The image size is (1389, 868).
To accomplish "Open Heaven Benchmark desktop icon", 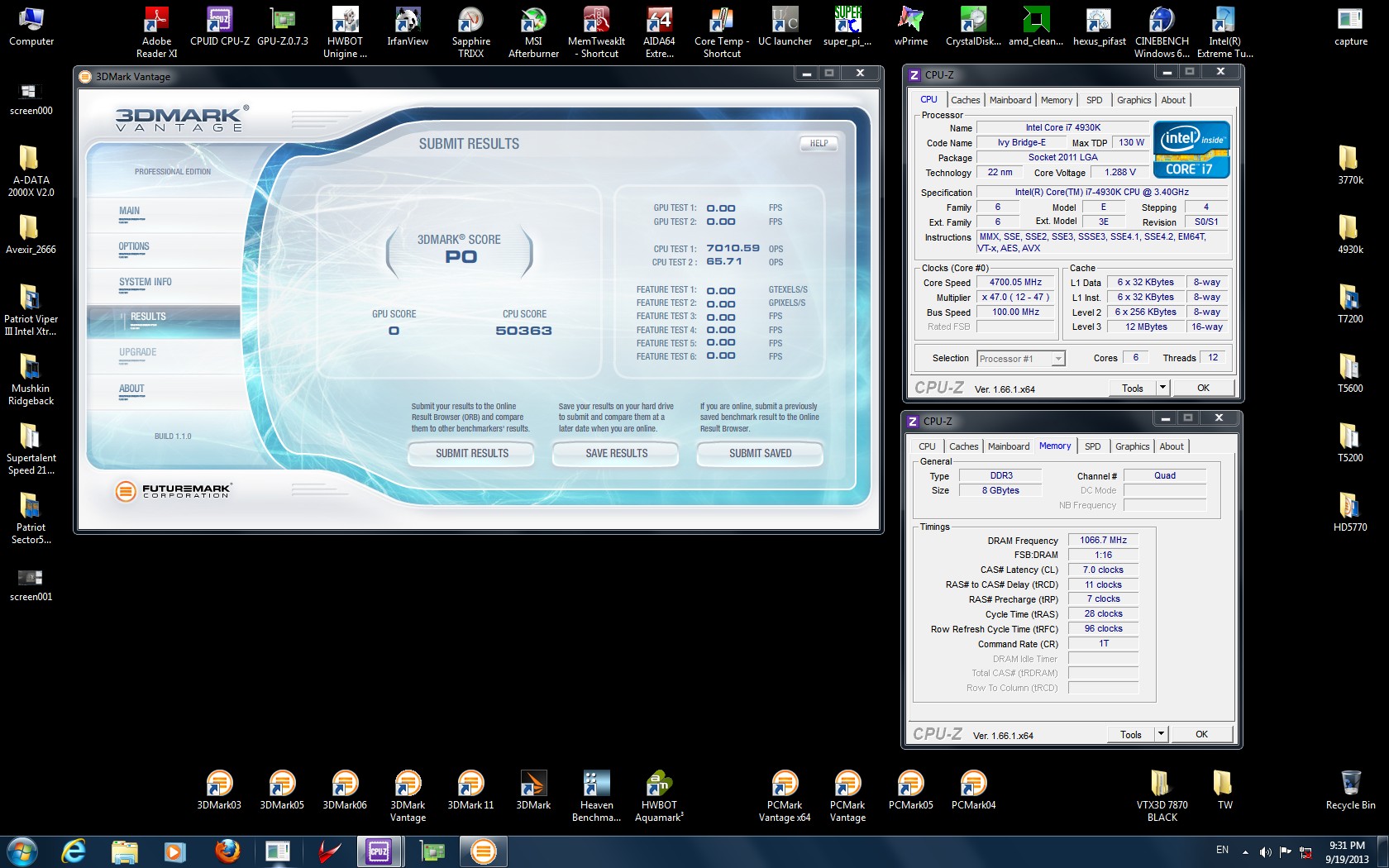I will 596,796.
